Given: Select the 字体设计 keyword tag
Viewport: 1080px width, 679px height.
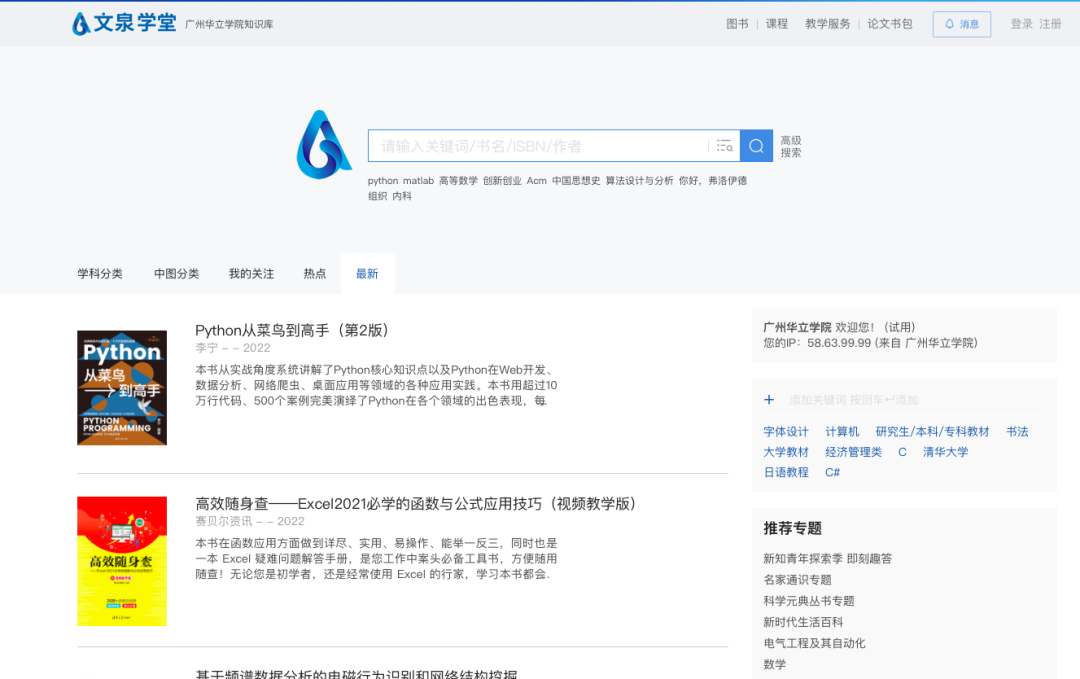Looking at the screenshot, I should tap(786, 432).
